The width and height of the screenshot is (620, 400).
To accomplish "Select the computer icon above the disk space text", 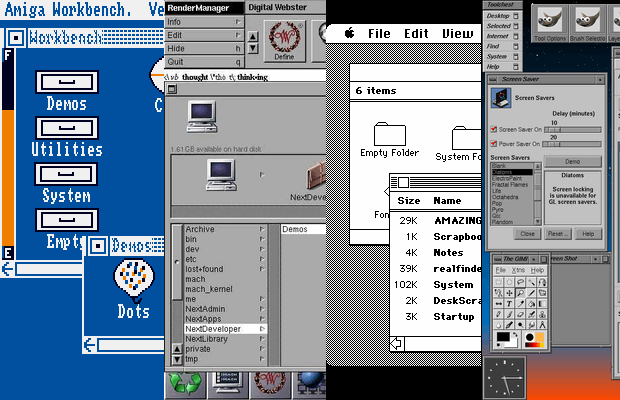I will pos(202,116).
